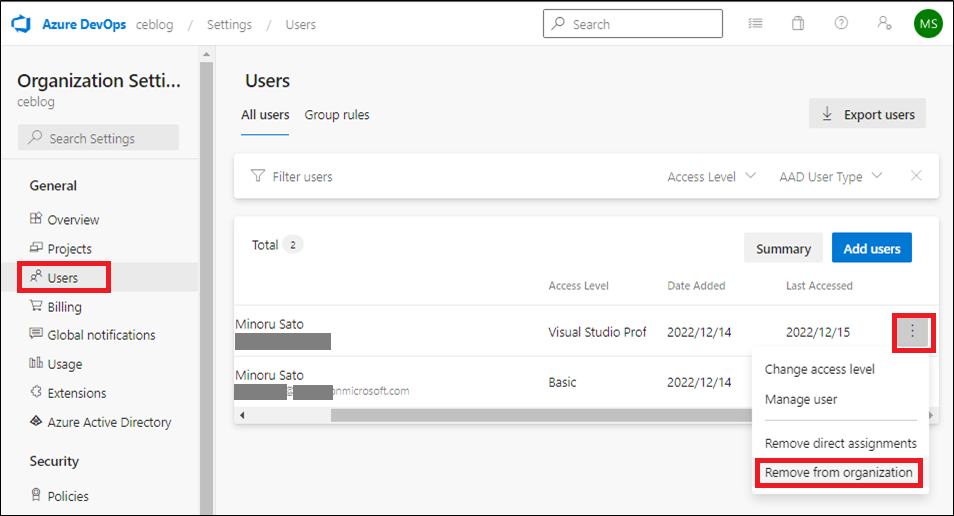The image size is (954, 516).
Task: Open Overview in the settings sidebar
Action: pyautogui.click(x=73, y=220)
